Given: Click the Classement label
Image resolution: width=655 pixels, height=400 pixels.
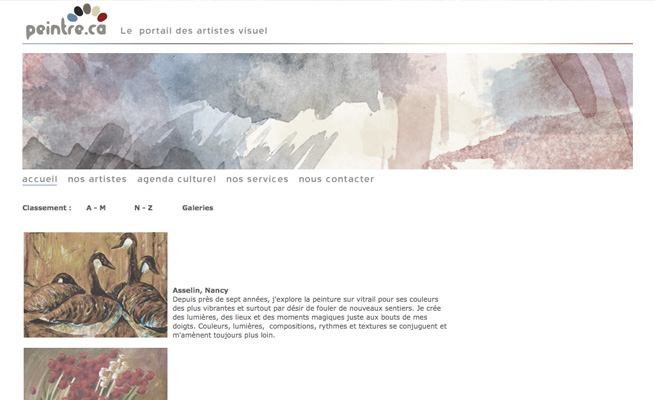Looking at the screenshot, I should click(47, 208).
